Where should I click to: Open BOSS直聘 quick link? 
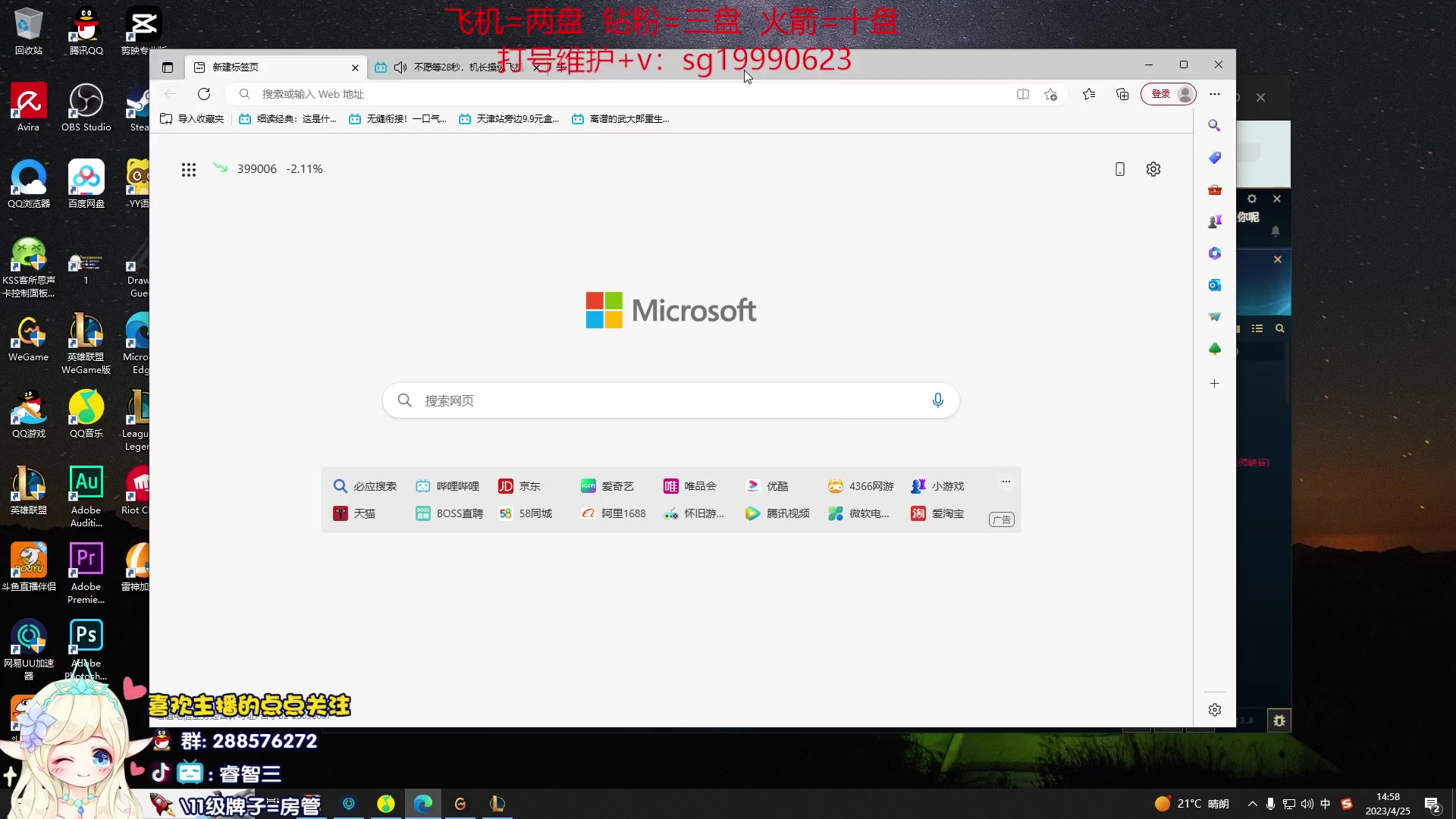(x=449, y=513)
